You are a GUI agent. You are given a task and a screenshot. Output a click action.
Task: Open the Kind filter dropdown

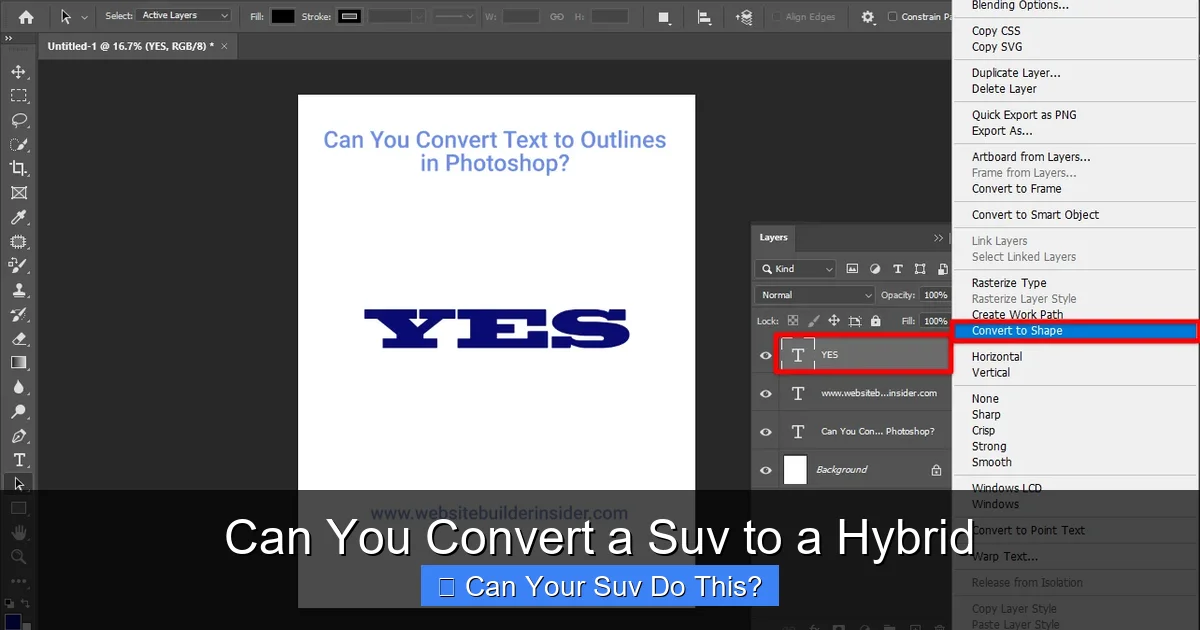tap(795, 269)
